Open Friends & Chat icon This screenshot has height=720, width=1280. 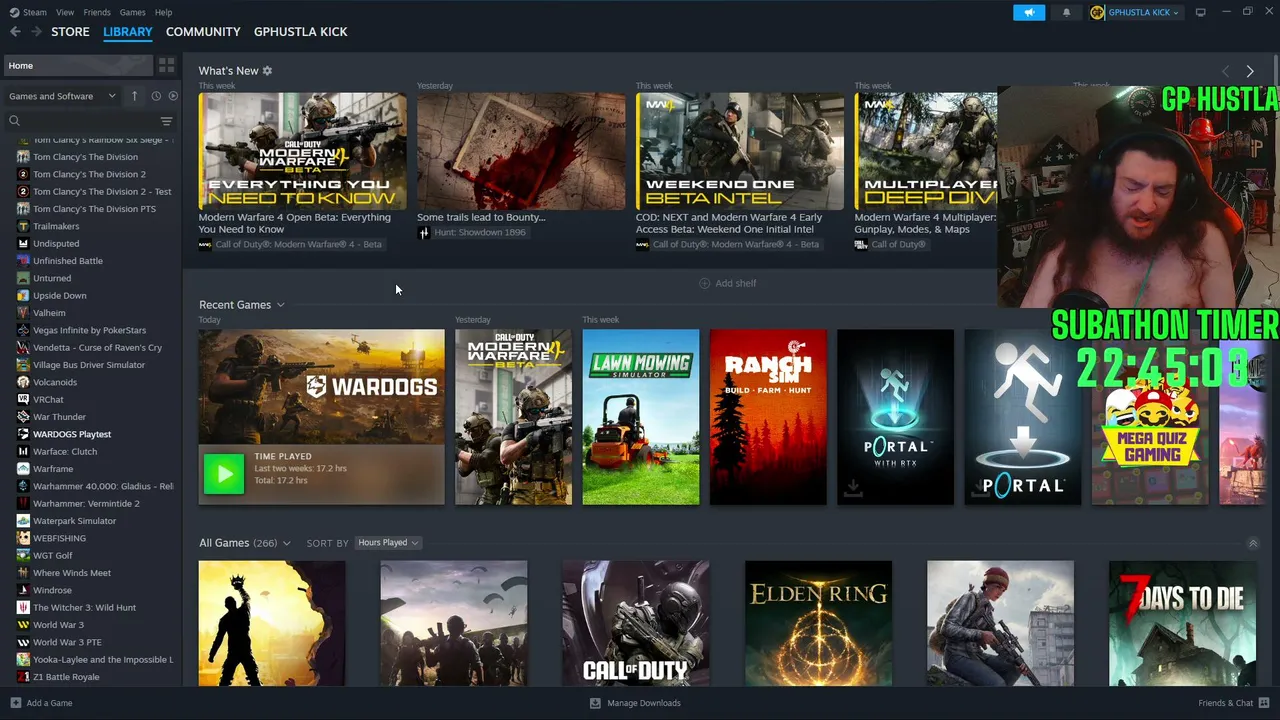pyautogui.click(x=1264, y=703)
